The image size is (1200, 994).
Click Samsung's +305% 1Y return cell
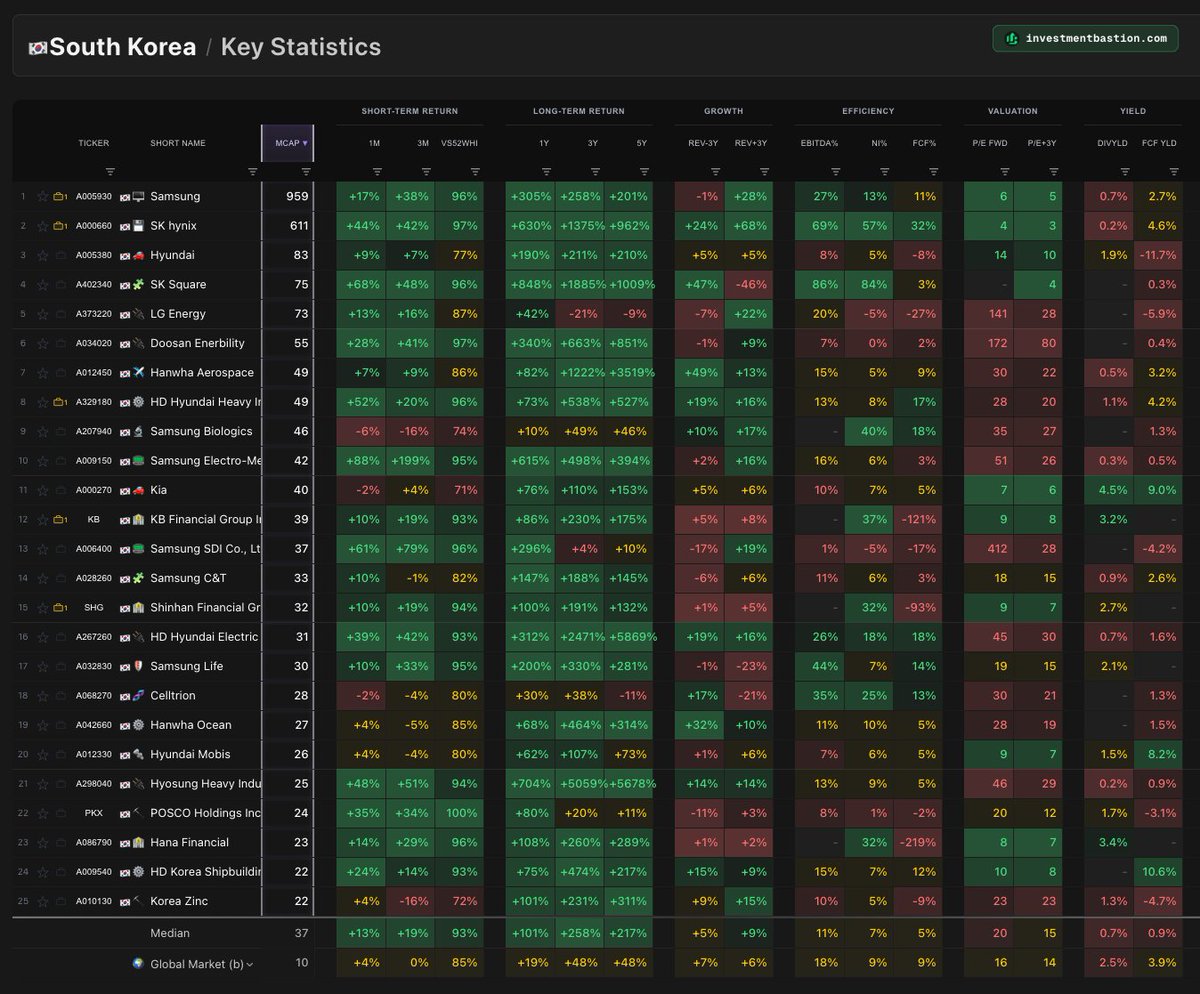click(530, 197)
